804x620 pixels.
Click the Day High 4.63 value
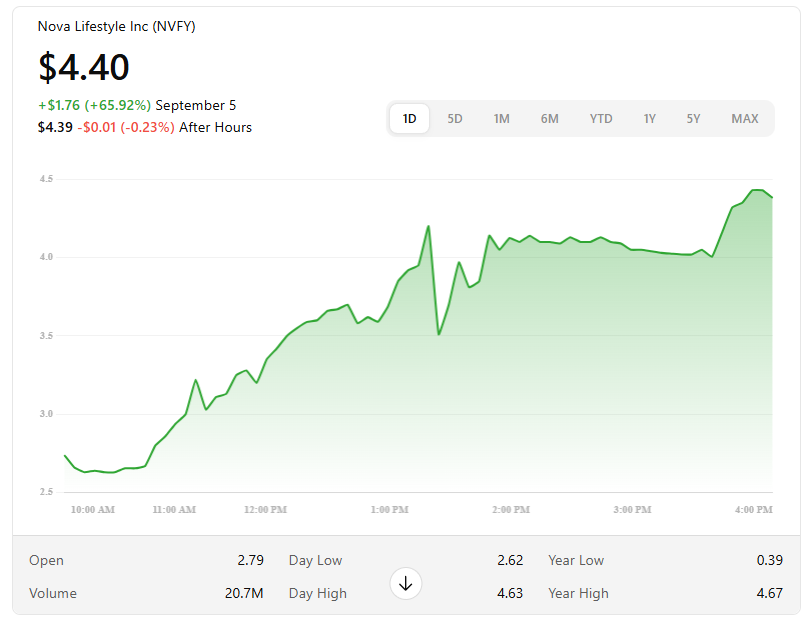pos(509,593)
